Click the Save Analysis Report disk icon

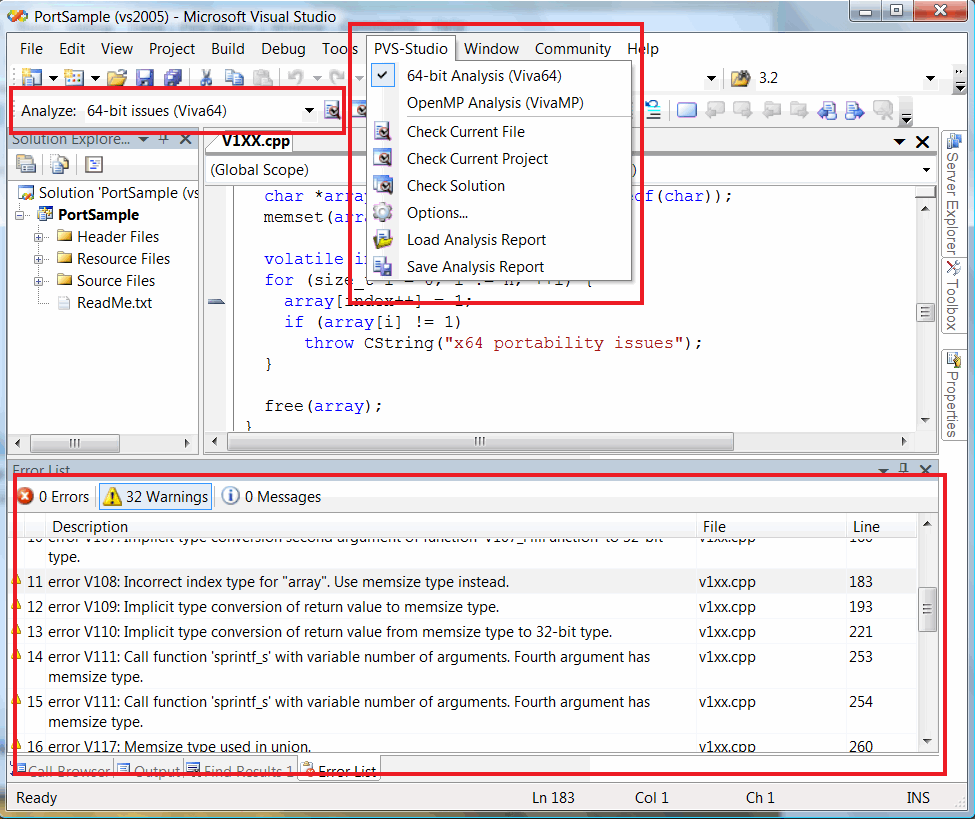pos(382,267)
